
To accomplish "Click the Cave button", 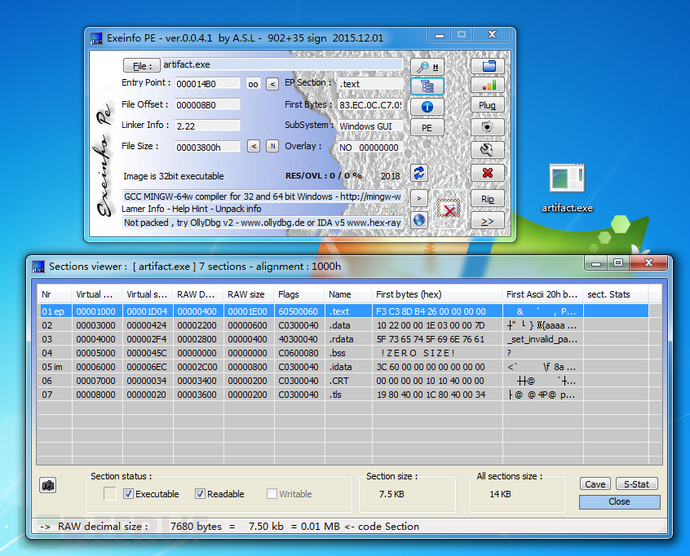I will 595,484.
